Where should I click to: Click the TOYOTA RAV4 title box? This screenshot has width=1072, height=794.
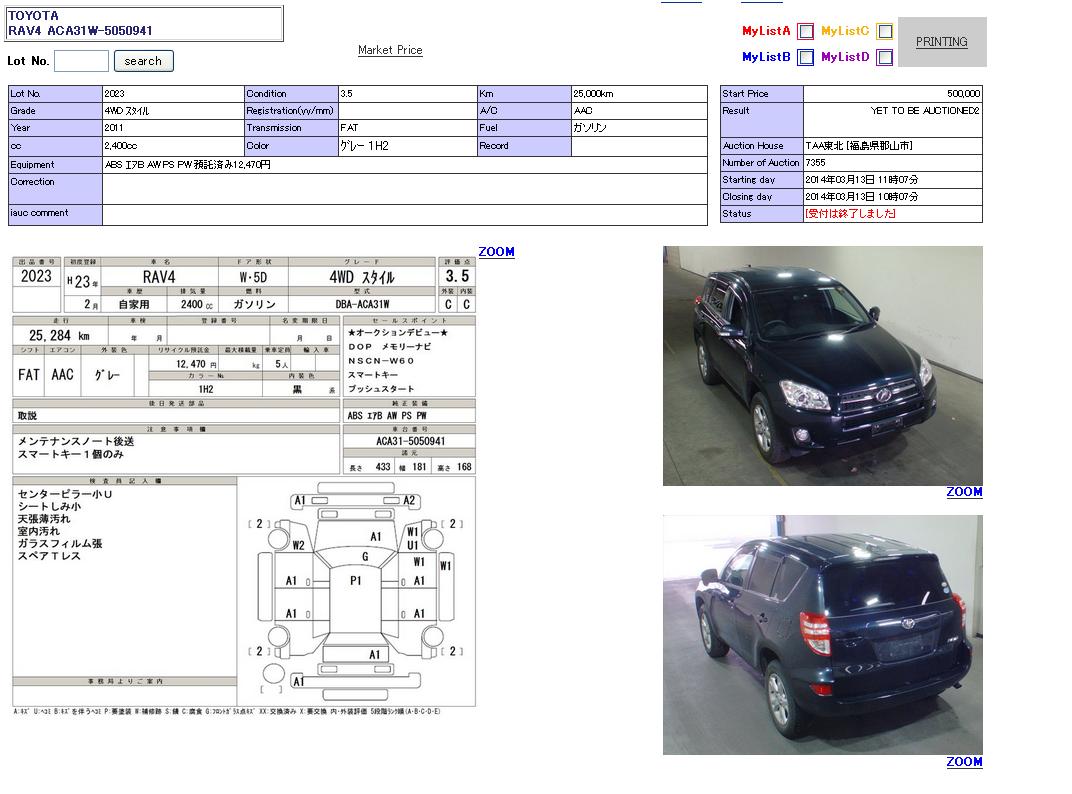point(144,24)
